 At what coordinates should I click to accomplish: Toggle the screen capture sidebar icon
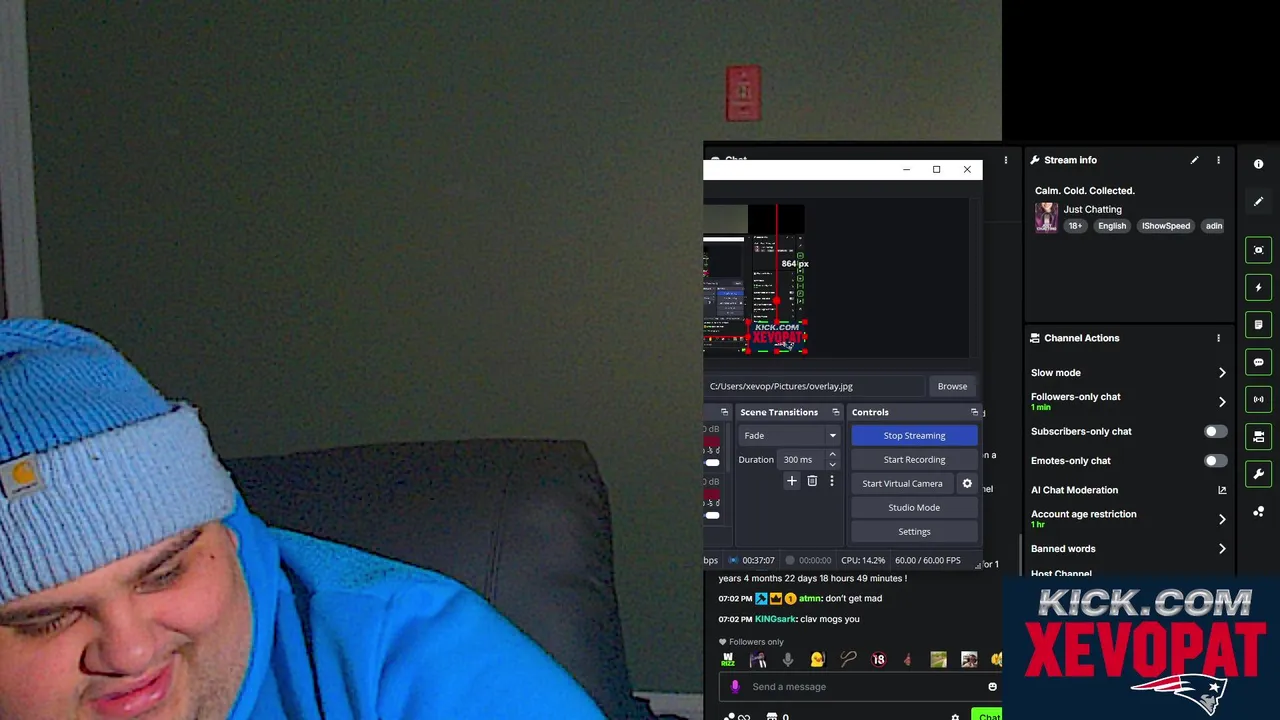click(1259, 250)
